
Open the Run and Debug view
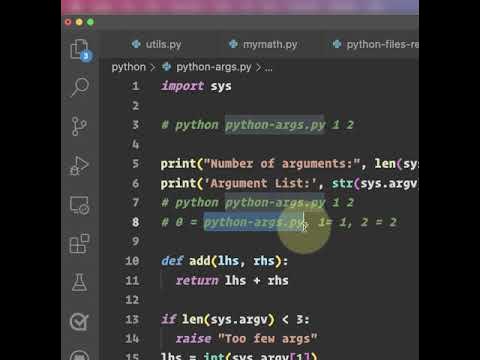(79, 166)
